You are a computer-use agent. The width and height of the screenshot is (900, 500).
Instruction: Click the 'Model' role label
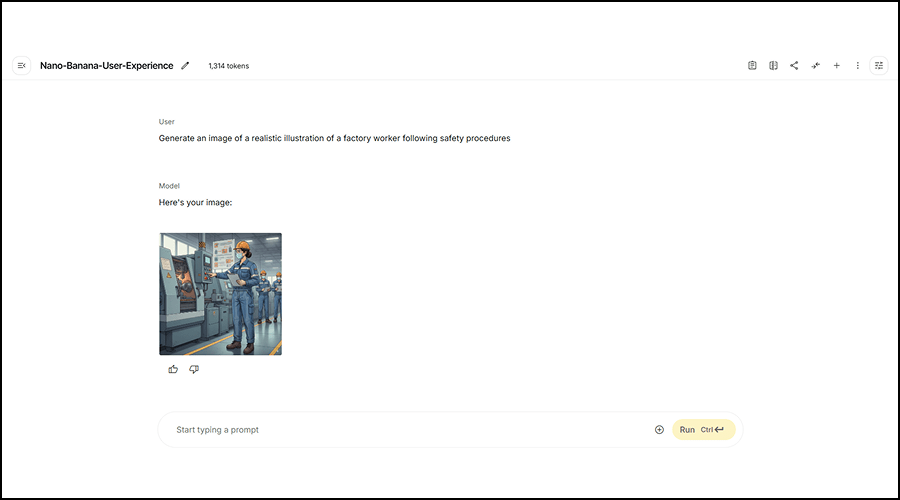169,186
